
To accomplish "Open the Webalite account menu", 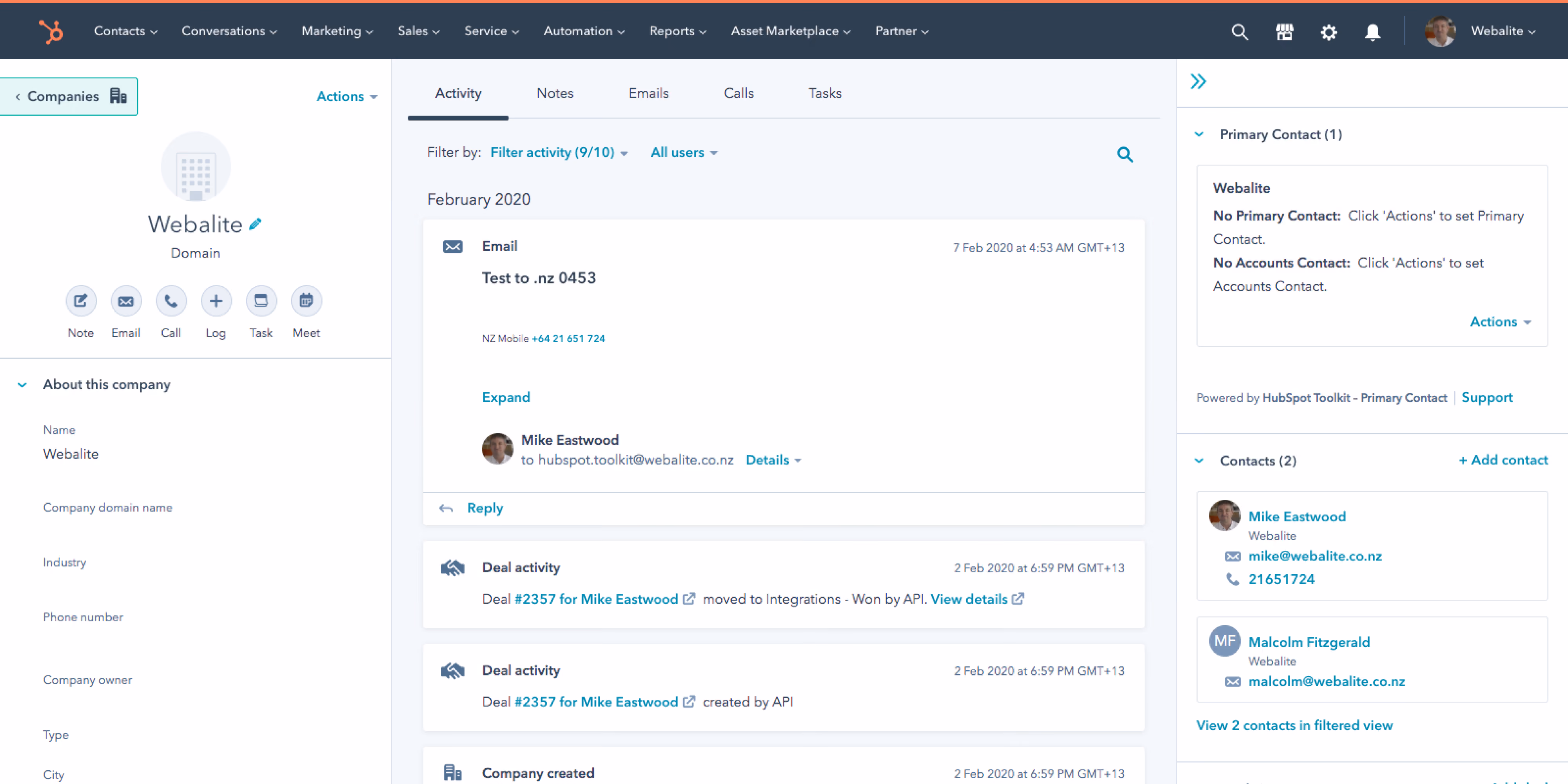I will 1503,31.
